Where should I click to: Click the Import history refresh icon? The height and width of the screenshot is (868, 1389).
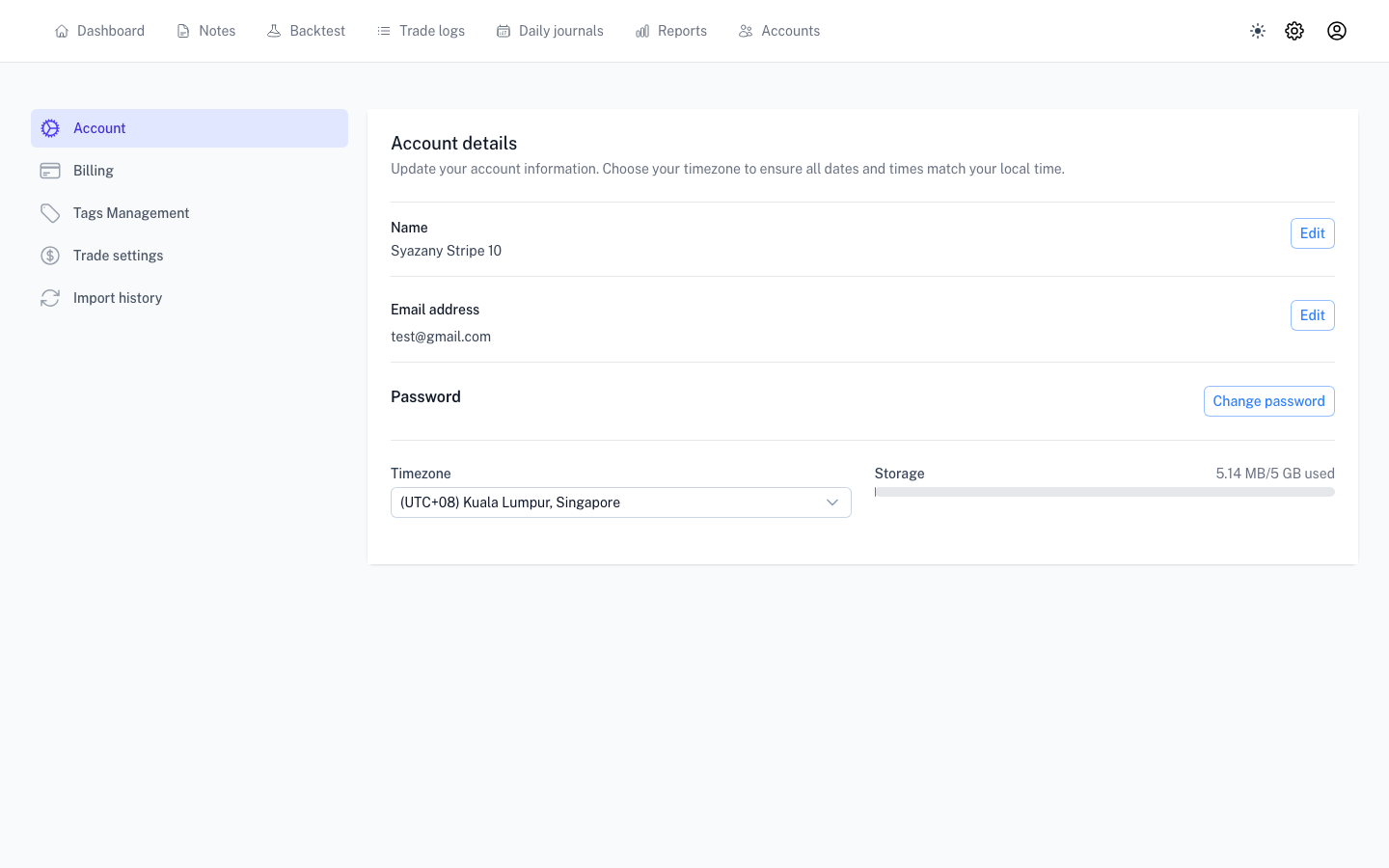click(x=50, y=298)
